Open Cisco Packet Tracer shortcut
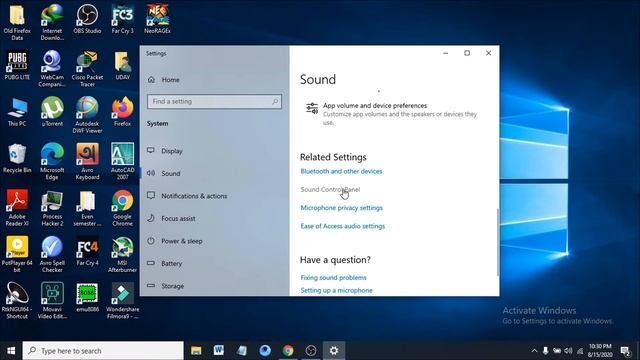The image size is (640, 360). click(87, 68)
